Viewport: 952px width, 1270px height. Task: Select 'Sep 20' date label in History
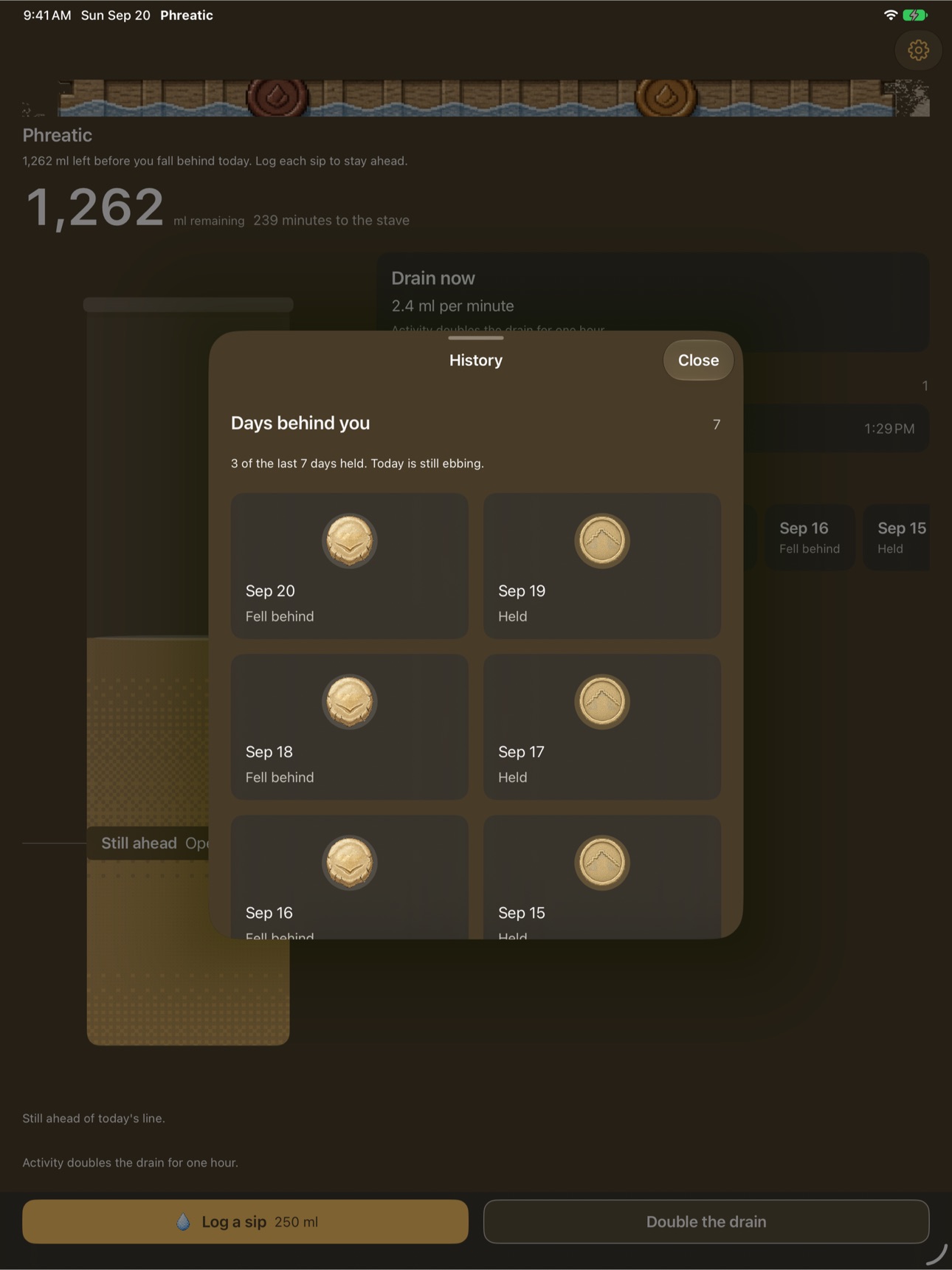pos(270,591)
